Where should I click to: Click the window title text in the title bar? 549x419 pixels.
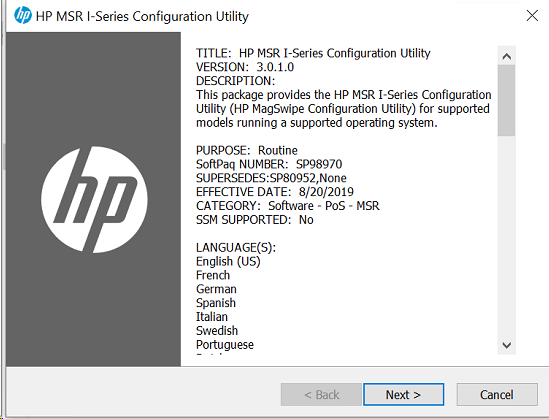pos(142,16)
